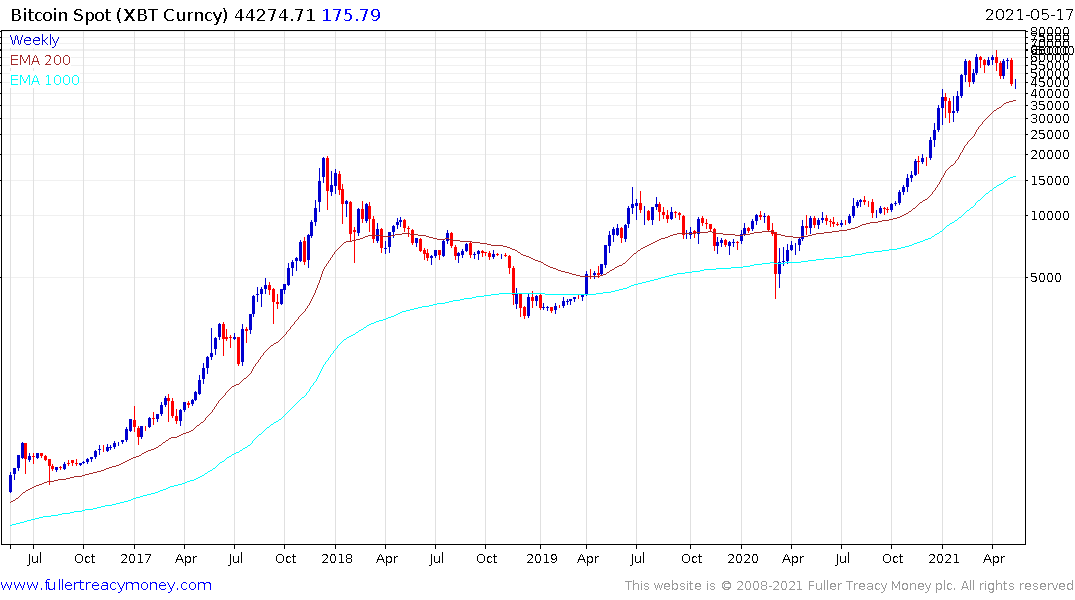Click the 2021 year label on time axis

[x=943, y=558]
